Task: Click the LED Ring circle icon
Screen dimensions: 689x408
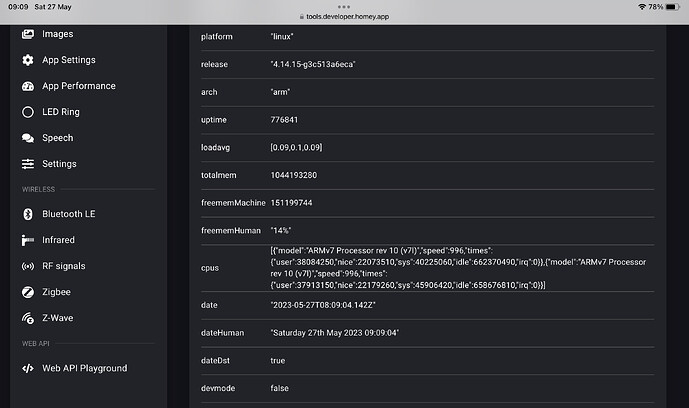Action: 28,112
